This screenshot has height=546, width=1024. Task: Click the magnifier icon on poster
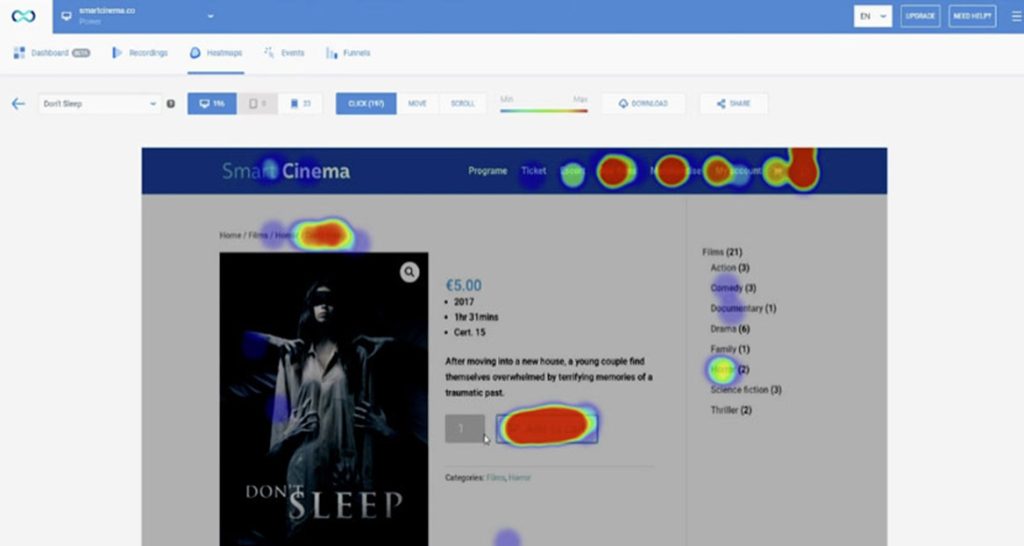tap(409, 272)
